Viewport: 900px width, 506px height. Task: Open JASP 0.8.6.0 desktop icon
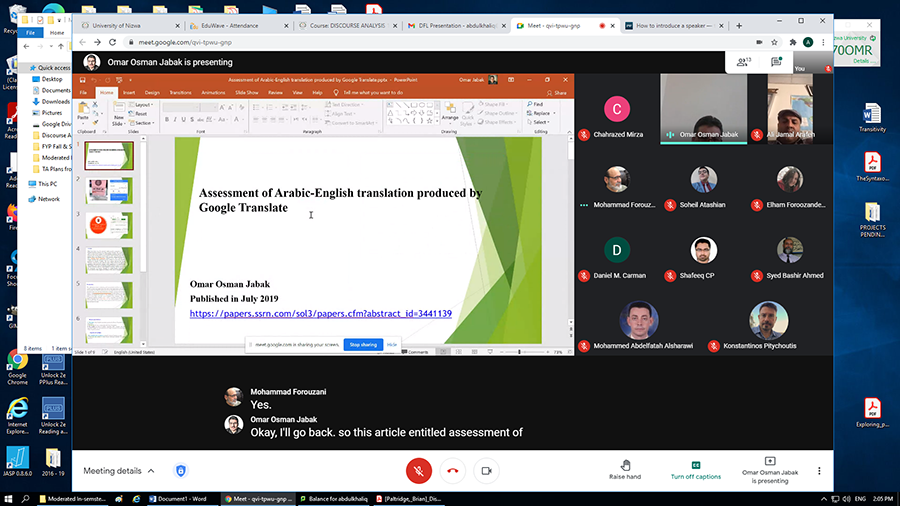[17, 462]
